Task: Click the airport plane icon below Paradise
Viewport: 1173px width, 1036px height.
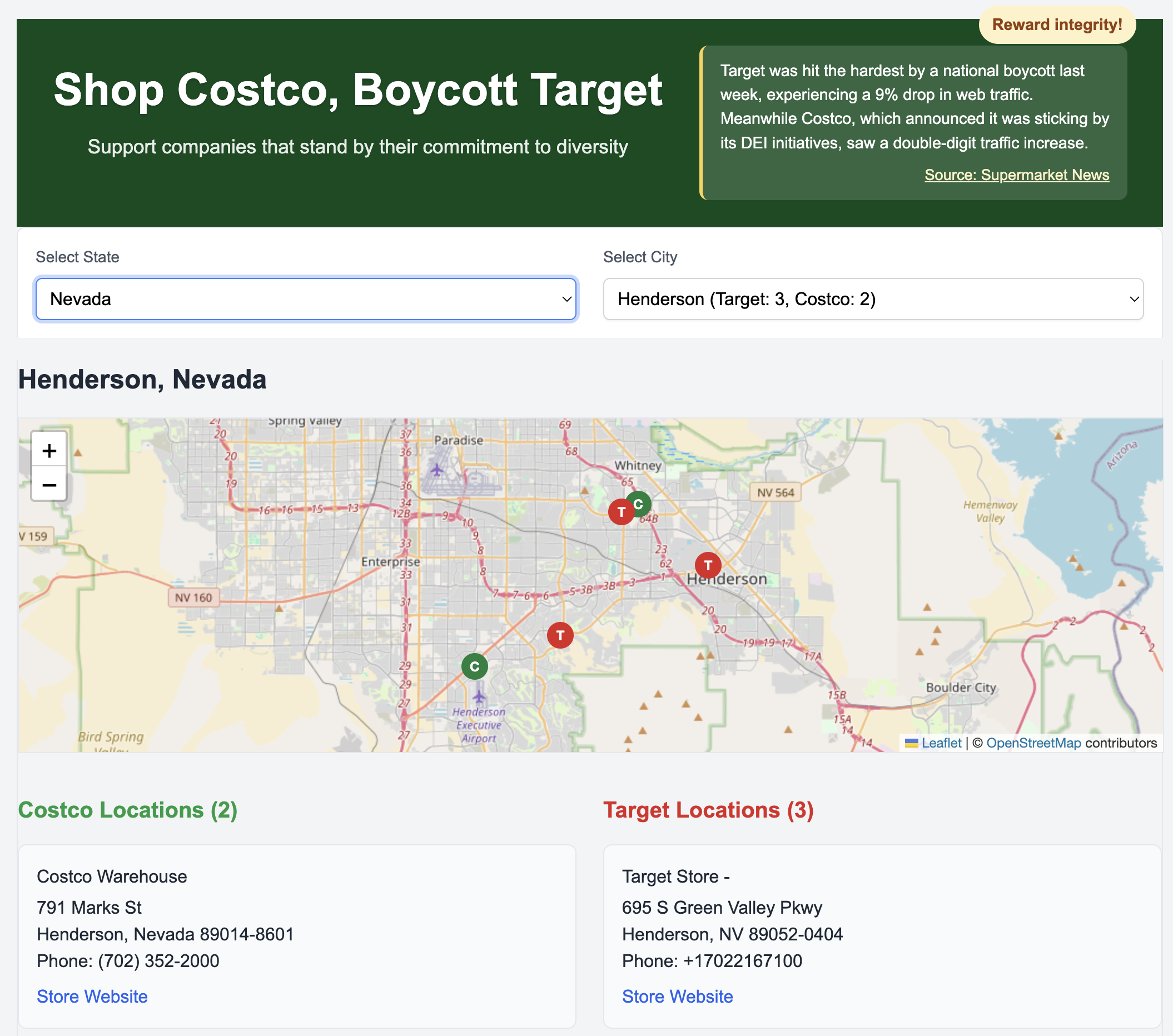Action: (x=438, y=470)
